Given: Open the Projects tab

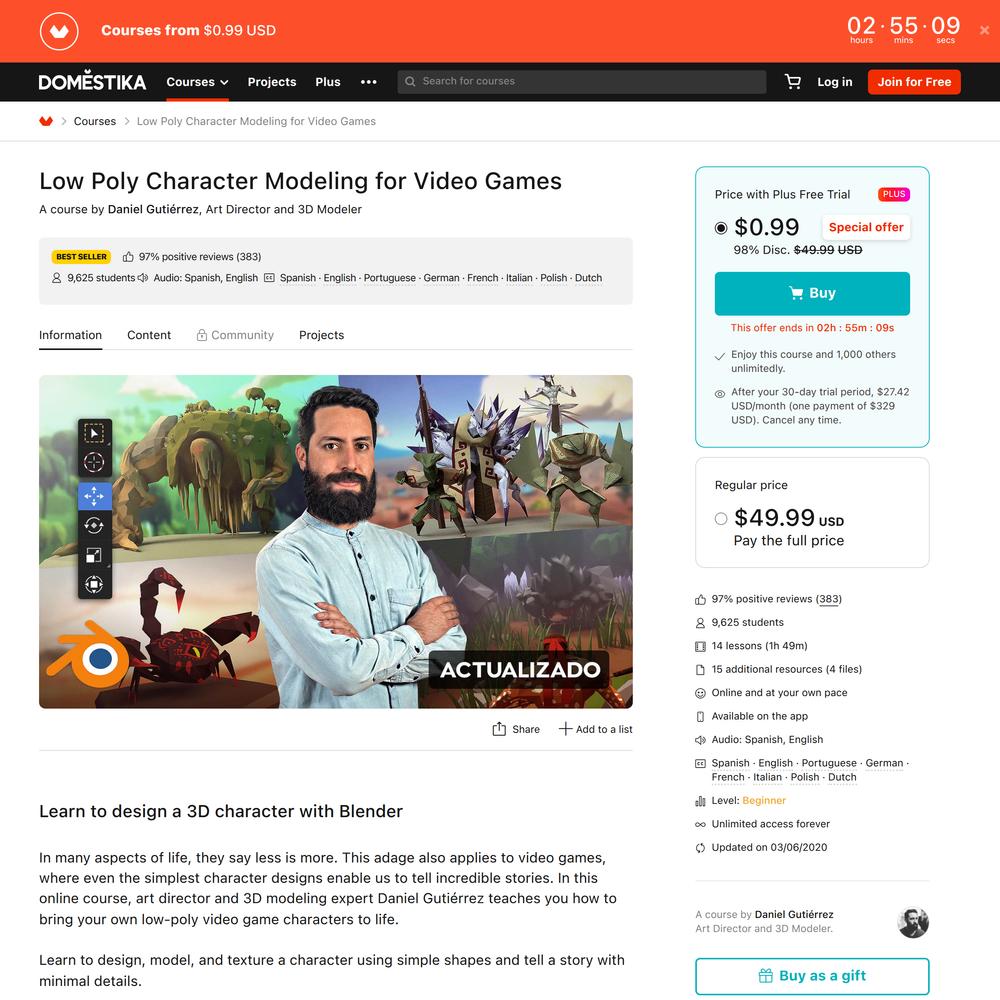Looking at the screenshot, I should pos(321,335).
